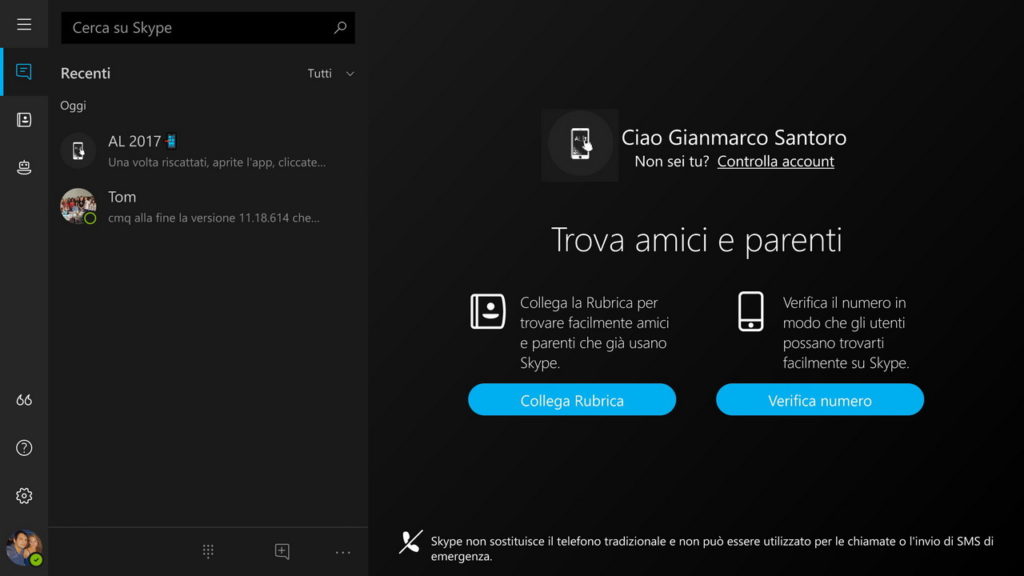The width and height of the screenshot is (1024, 576).
Task: Open the hamburger menu
Action: point(24,25)
